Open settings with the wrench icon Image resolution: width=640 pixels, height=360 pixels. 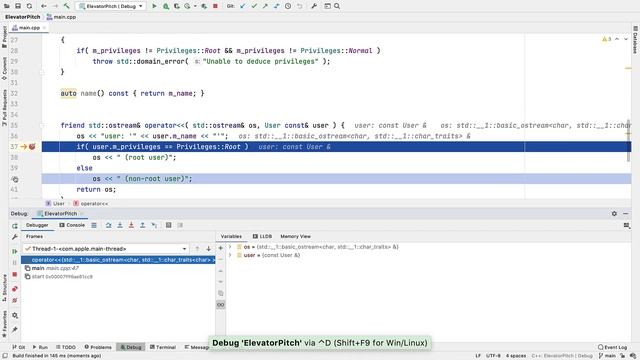[314, 6]
